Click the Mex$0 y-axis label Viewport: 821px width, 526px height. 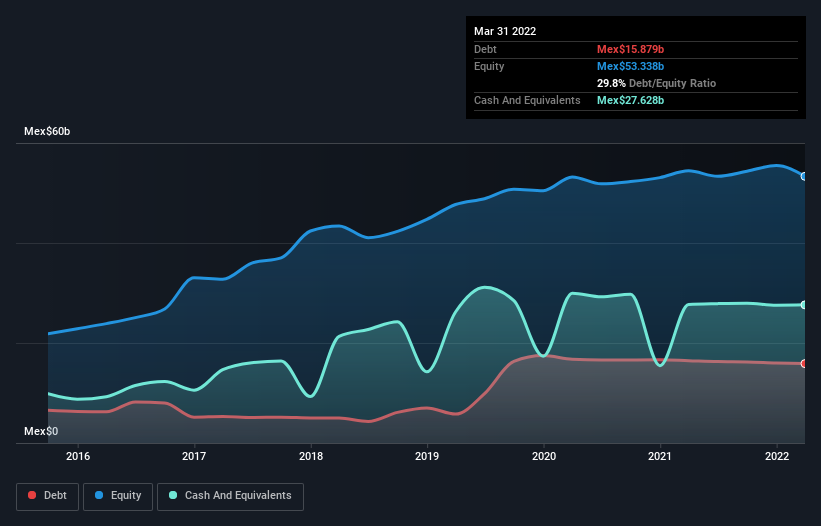coord(41,431)
